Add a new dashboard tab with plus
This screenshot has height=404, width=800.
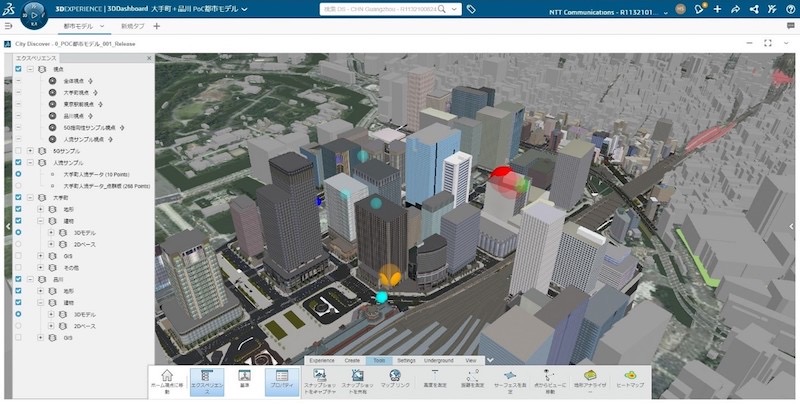[x=157, y=26]
